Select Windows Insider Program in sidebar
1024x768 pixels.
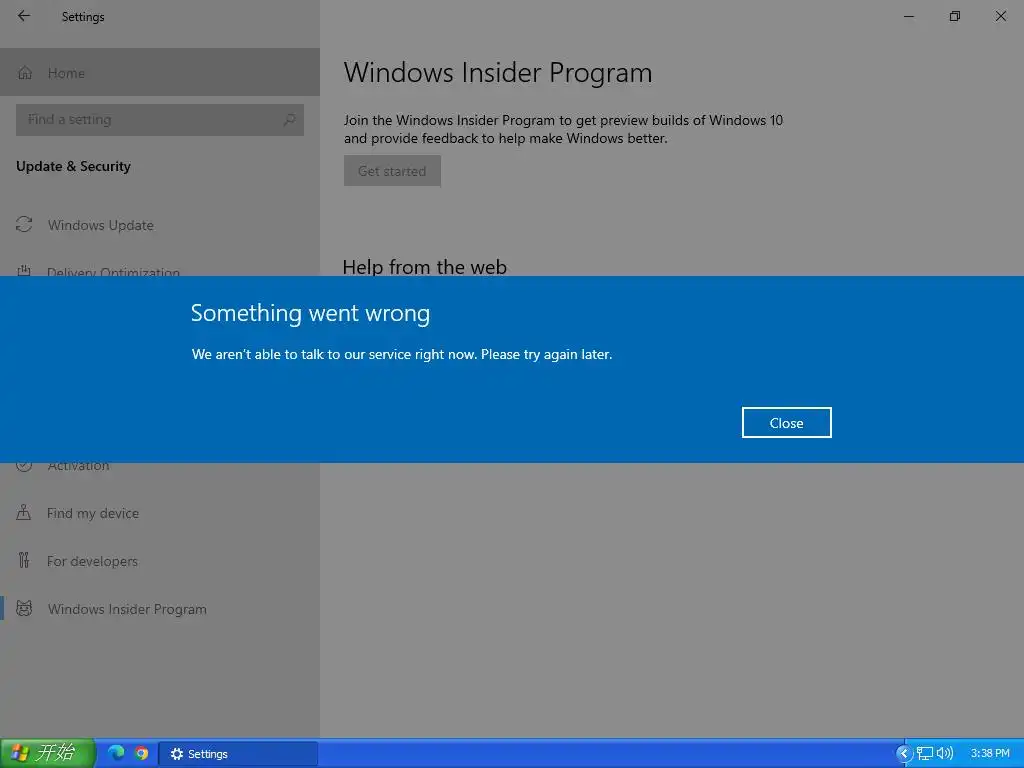pos(160,609)
